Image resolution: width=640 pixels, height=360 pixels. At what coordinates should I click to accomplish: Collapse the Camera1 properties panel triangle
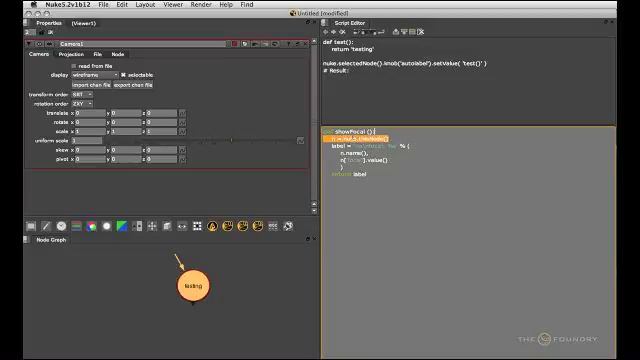coord(29,44)
